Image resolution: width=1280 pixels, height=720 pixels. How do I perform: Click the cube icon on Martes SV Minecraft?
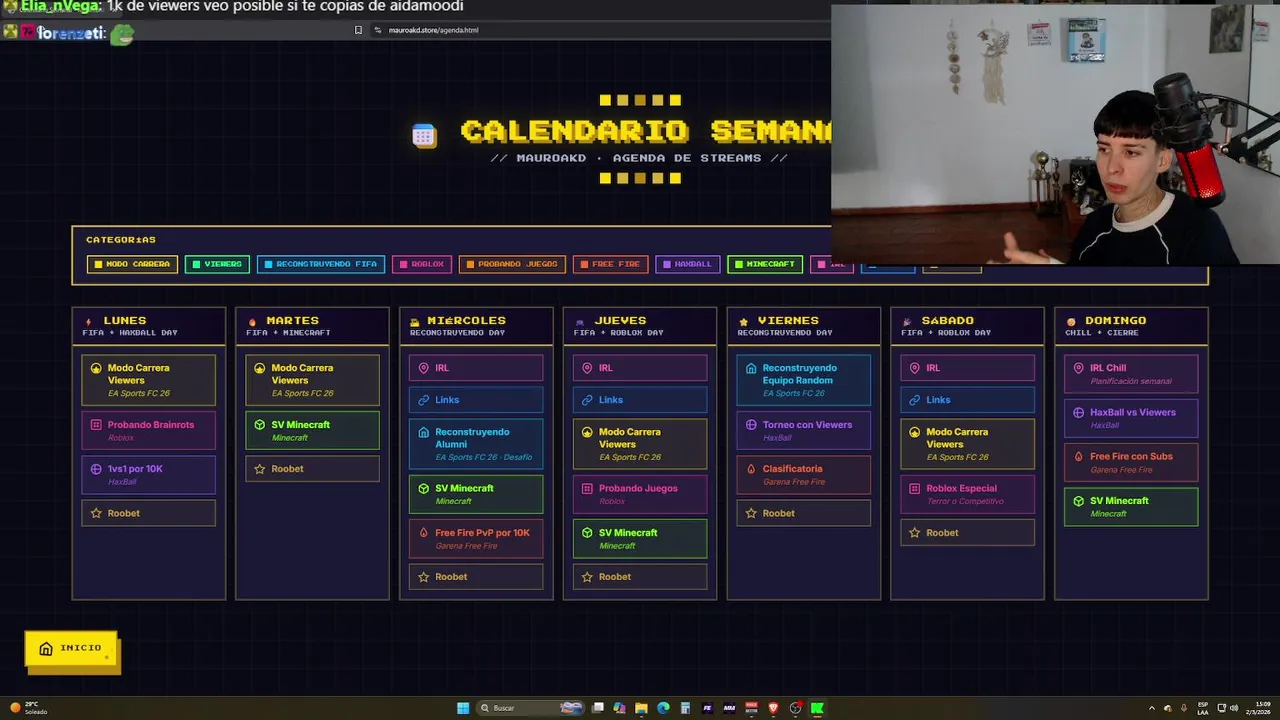(x=260, y=425)
